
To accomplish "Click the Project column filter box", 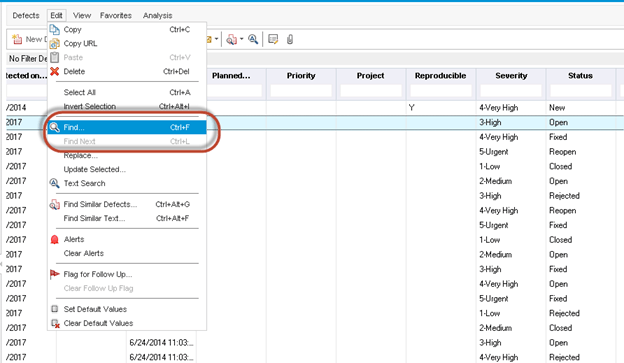I will tap(371, 91).
